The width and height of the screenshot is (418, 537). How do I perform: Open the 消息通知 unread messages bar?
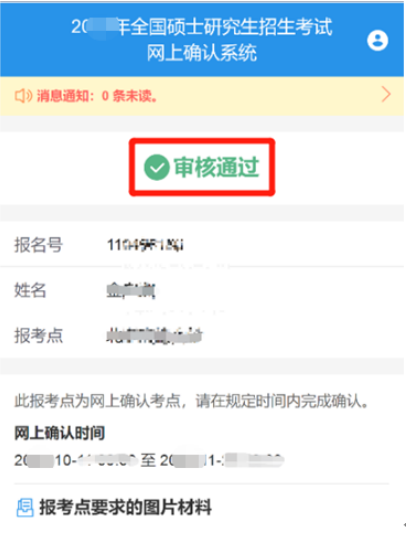202,96
